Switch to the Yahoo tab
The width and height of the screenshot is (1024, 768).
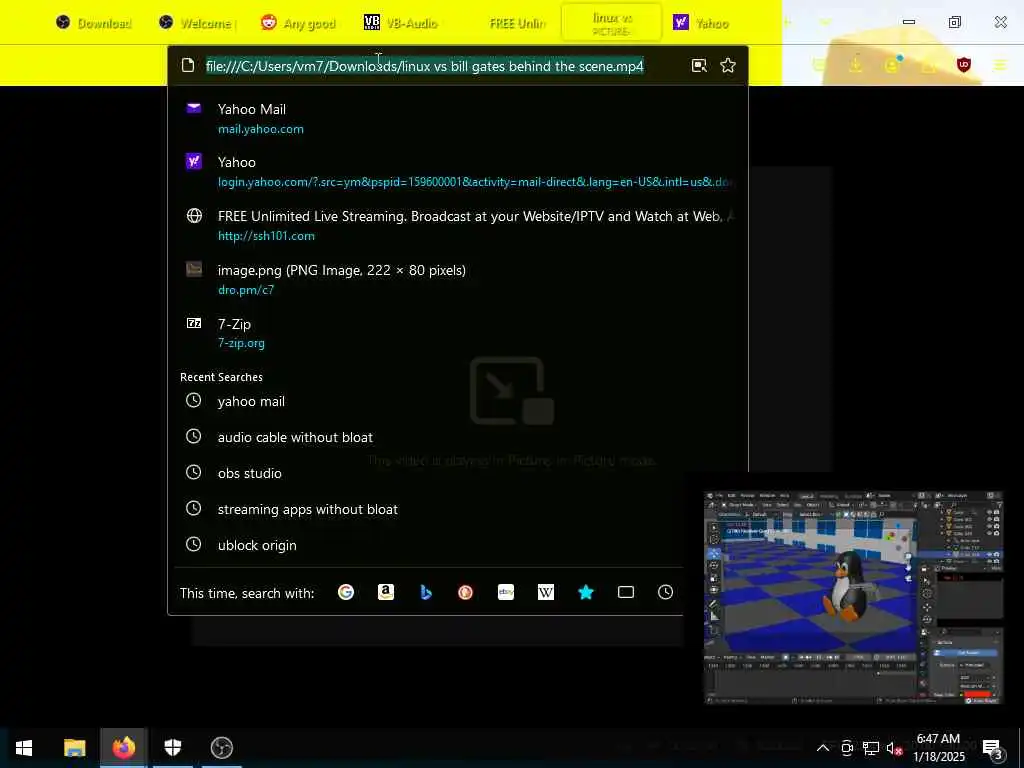tap(713, 23)
